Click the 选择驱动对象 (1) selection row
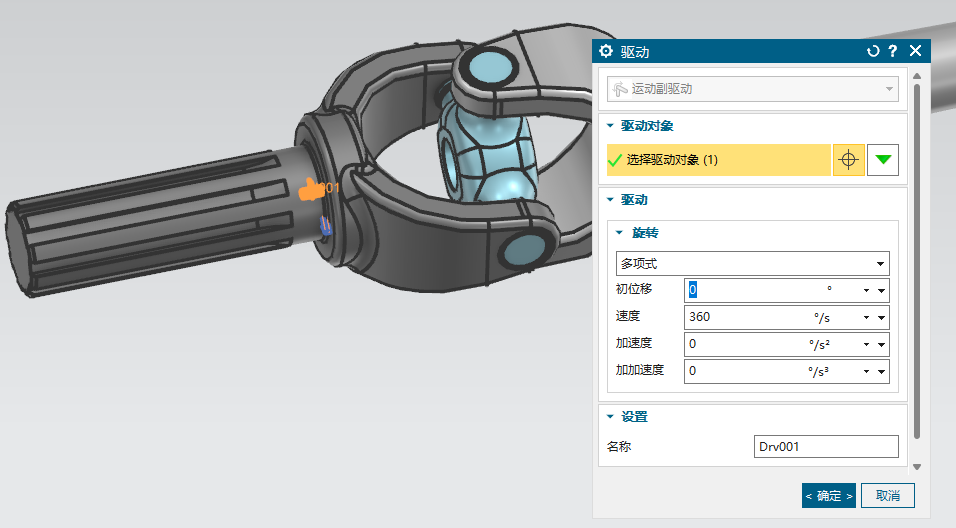This screenshot has height=528, width=956. point(718,160)
